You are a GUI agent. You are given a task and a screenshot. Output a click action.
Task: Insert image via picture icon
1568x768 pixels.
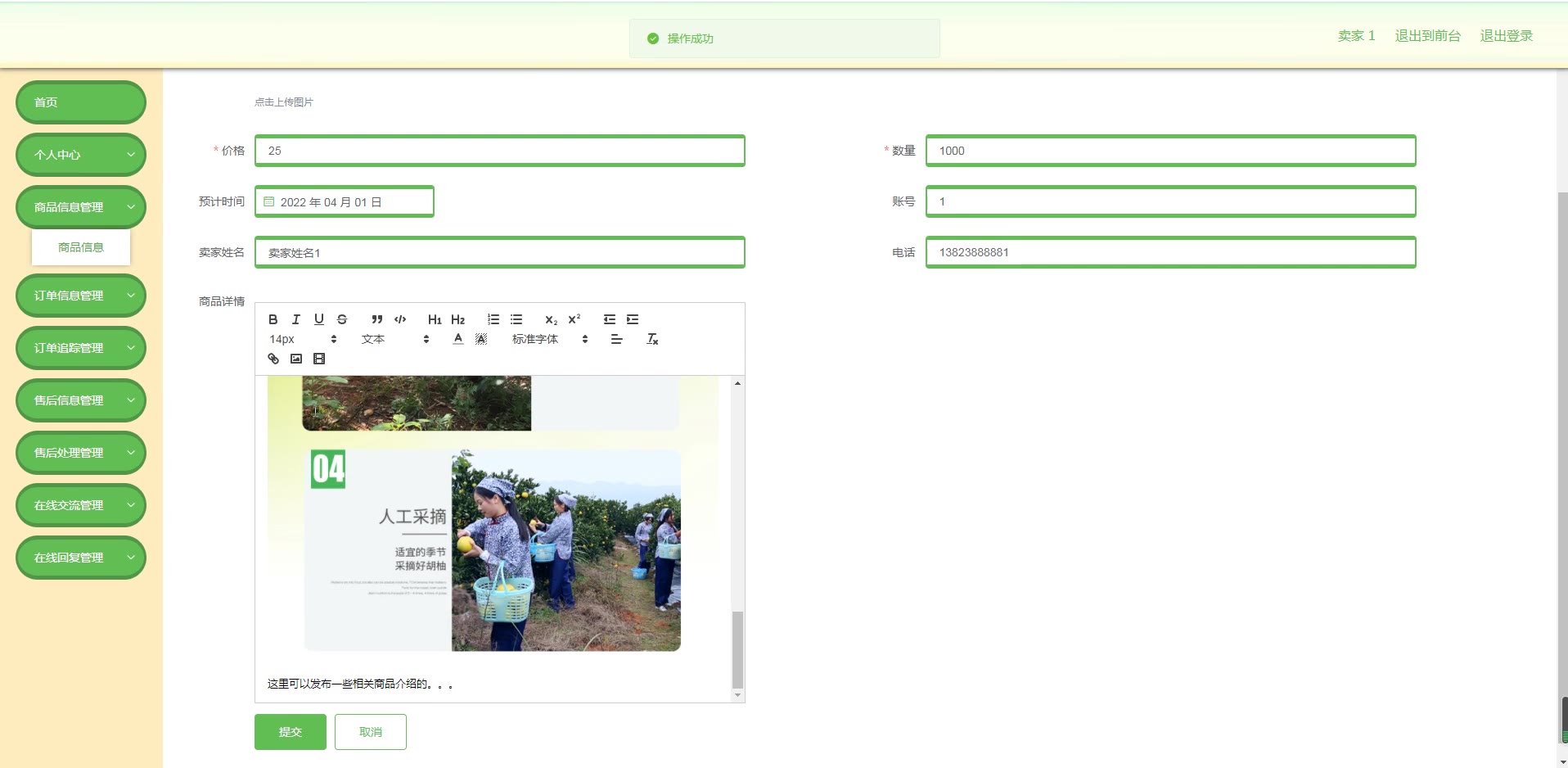[x=296, y=359]
